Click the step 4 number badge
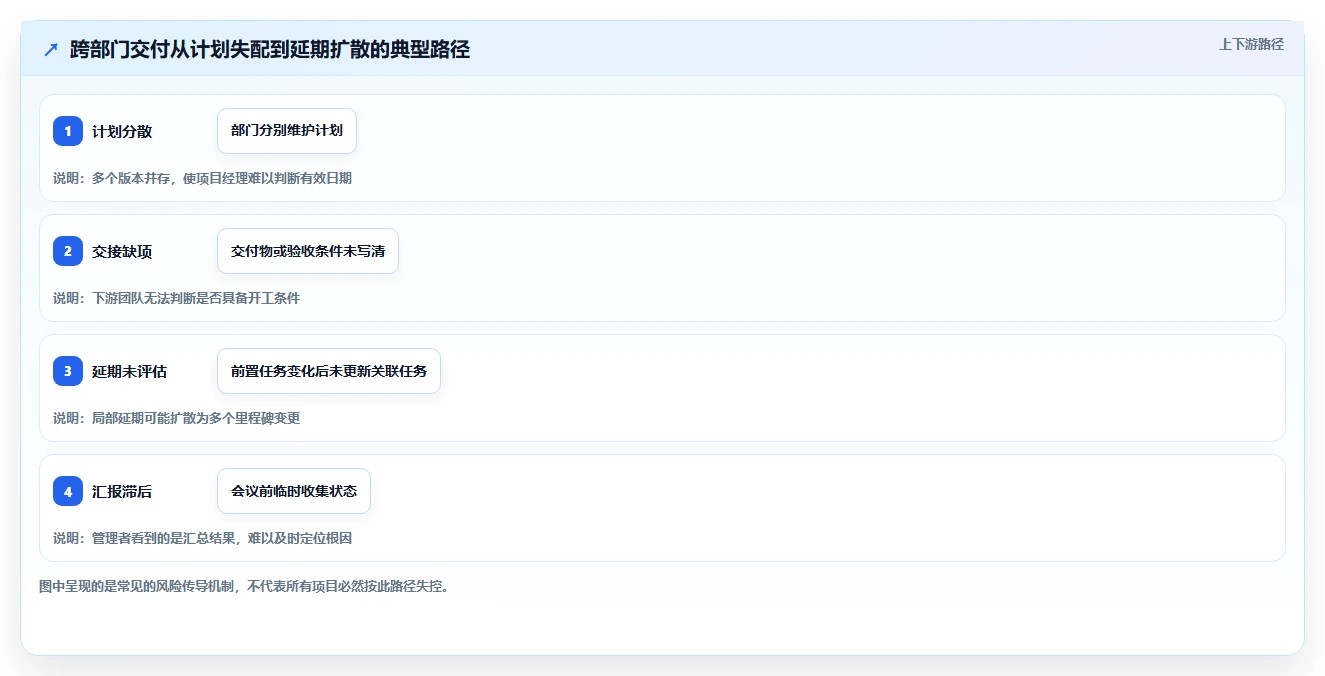Image resolution: width=1325 pixels, height=676 pixels. pos(68,491)
